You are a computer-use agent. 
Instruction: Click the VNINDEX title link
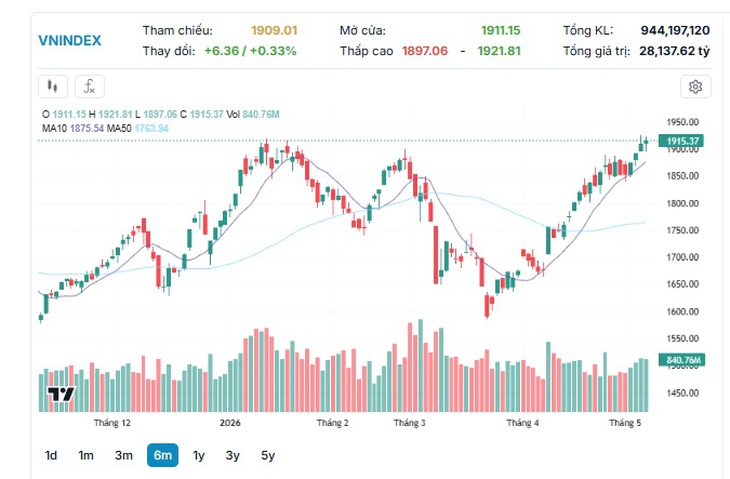[70, 40]
